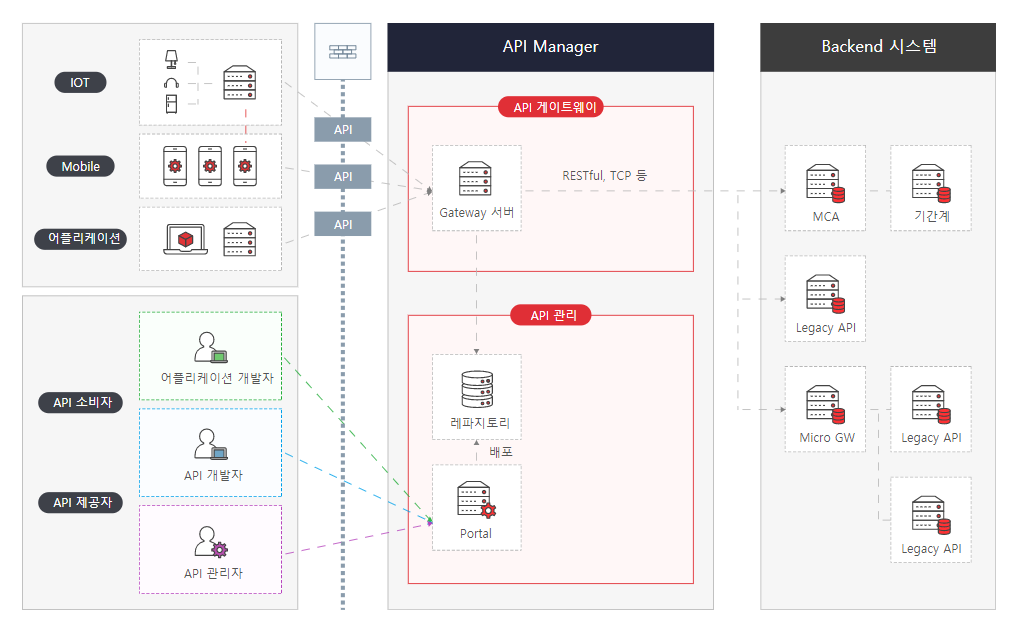Click the Portal server gear icon
The image size is (1018, 633).
pyautogui.click(x=477, y=499)
